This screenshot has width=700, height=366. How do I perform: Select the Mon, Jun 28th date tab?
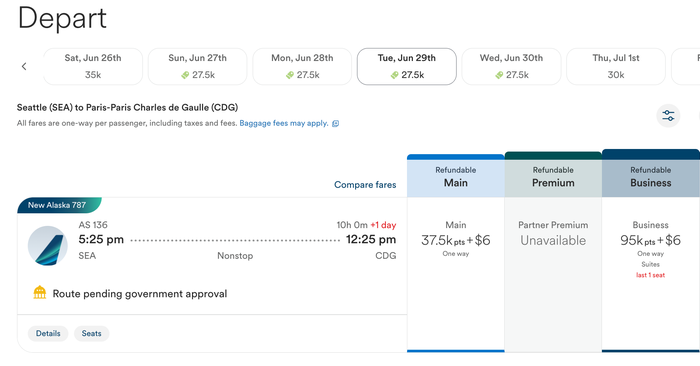[302, 67]
